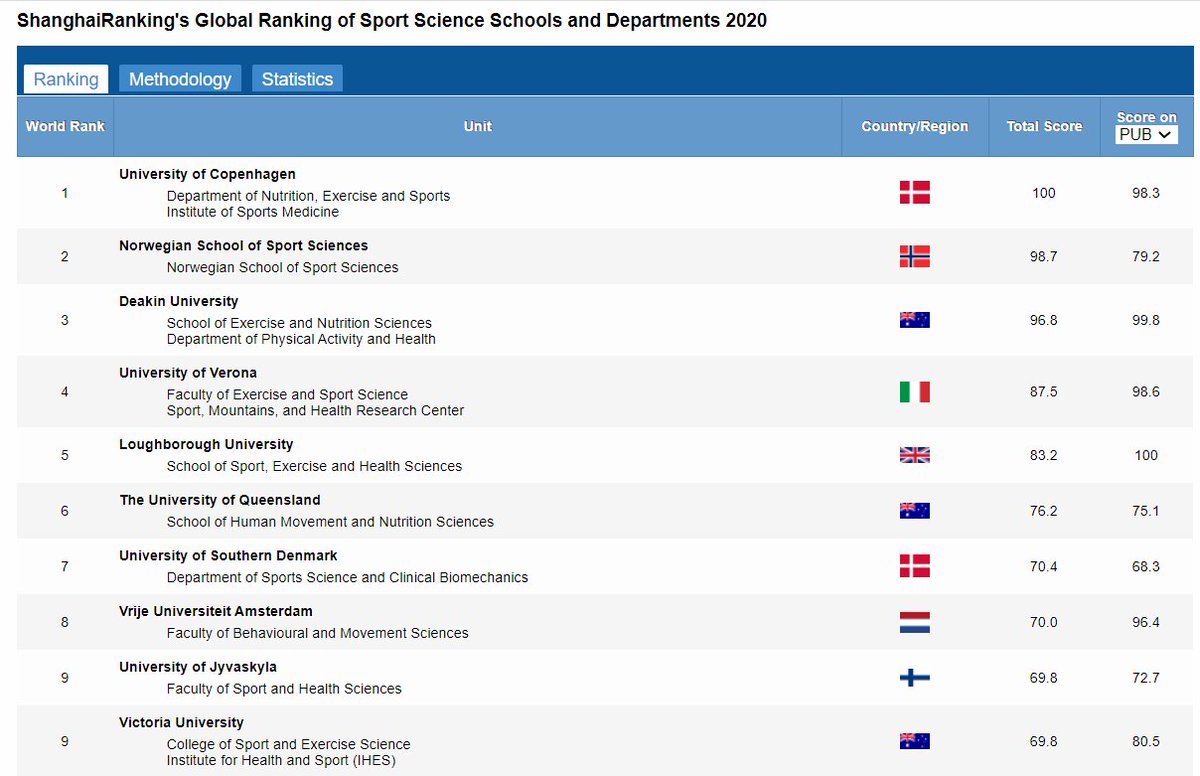The height and width of the screenshot is (776, 1200).
Task: Select 'Institute of Sports Medicine' text
Action: click(253, 212)
